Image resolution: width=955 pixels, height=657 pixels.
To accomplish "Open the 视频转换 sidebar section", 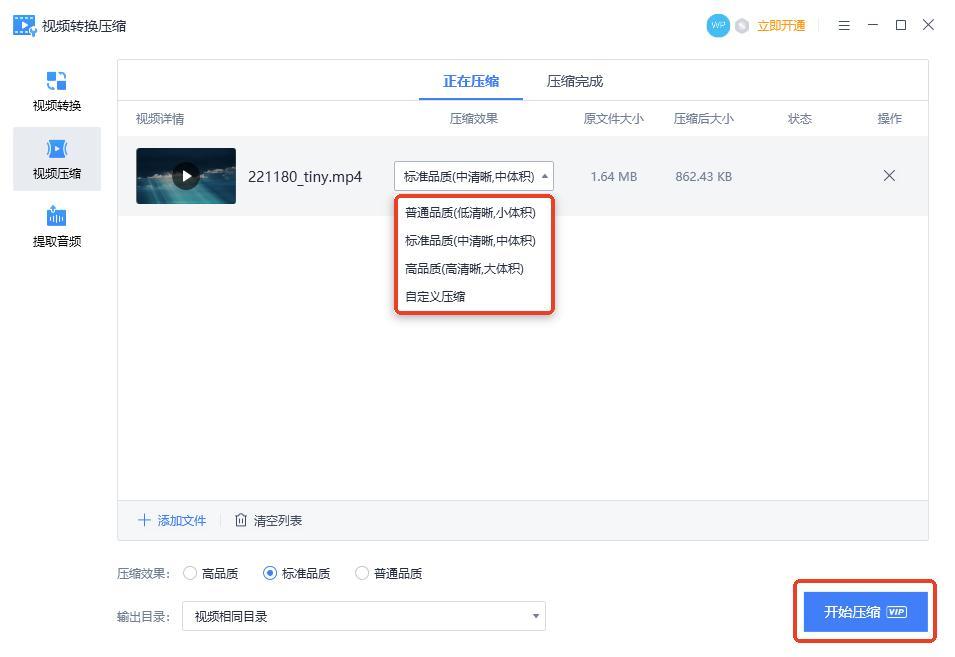I will pos(57,91).
